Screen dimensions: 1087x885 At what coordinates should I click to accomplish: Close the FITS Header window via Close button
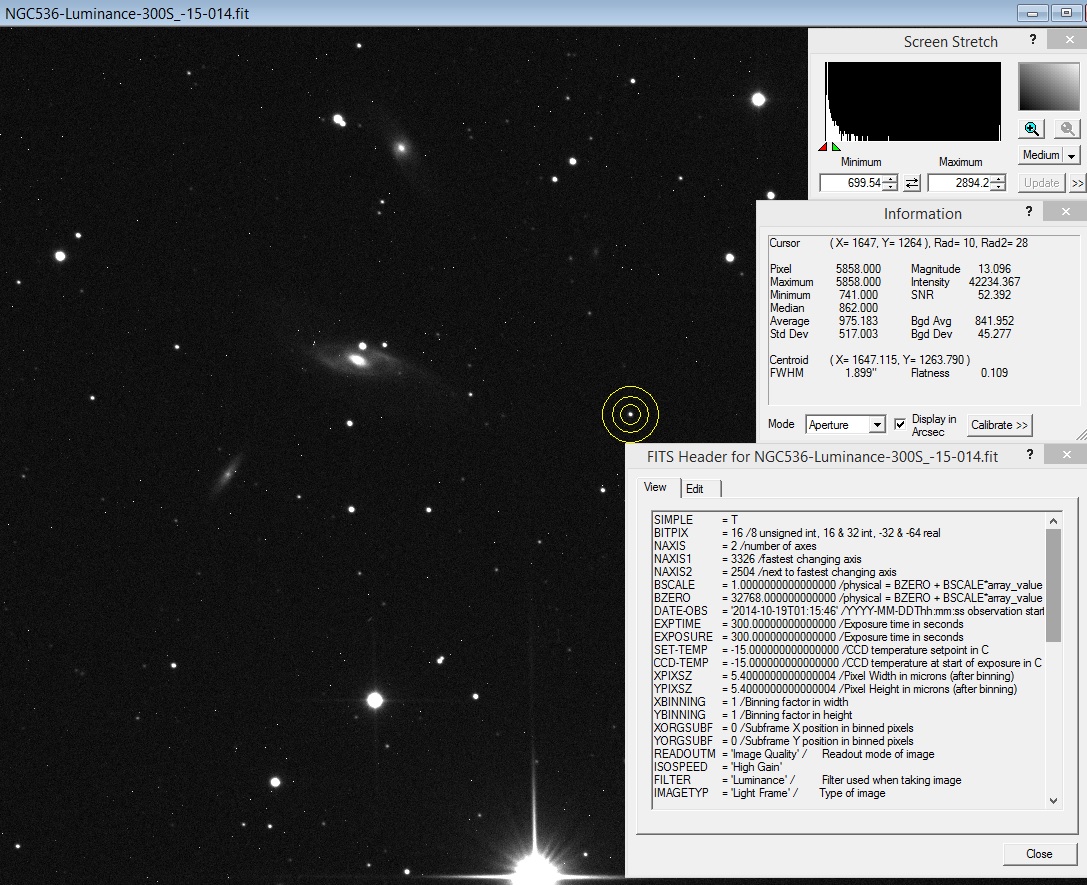tap(1039, 854)
